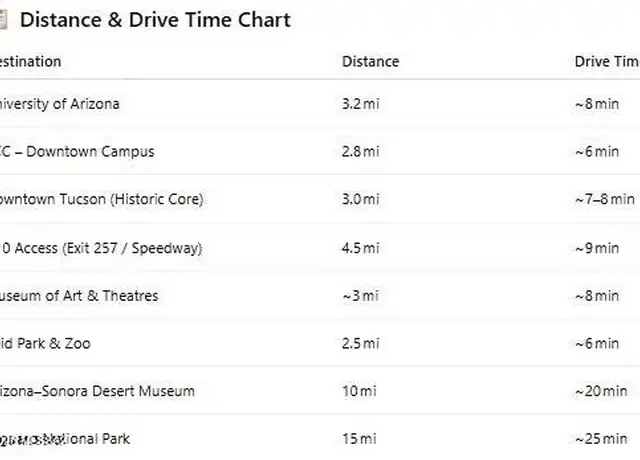Click the 3.2 mi distance cell
The height and width of the screenshot is (460, 640).
point(360,103)
